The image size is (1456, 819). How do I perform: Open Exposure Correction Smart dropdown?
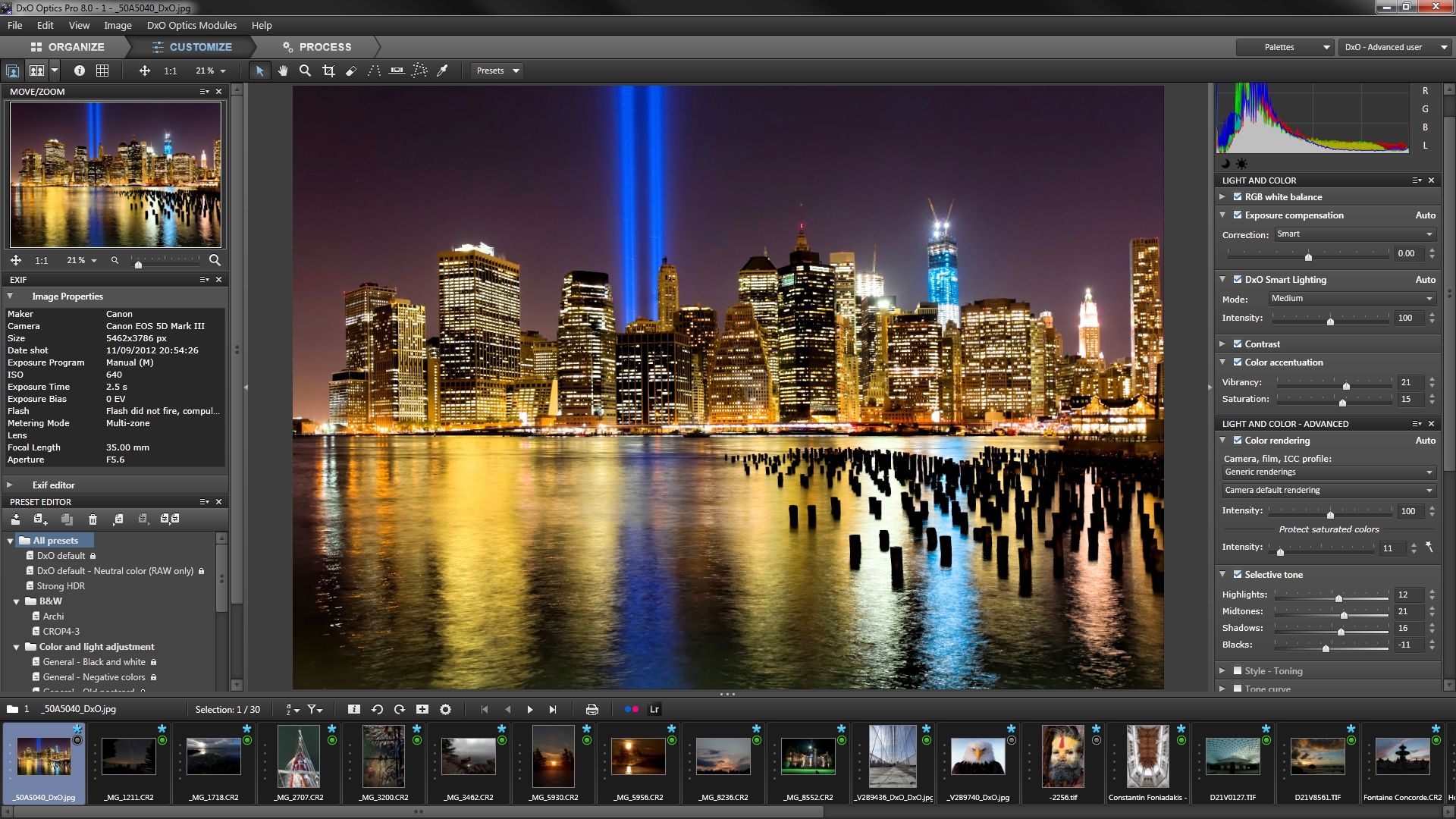coord(1354,234)
